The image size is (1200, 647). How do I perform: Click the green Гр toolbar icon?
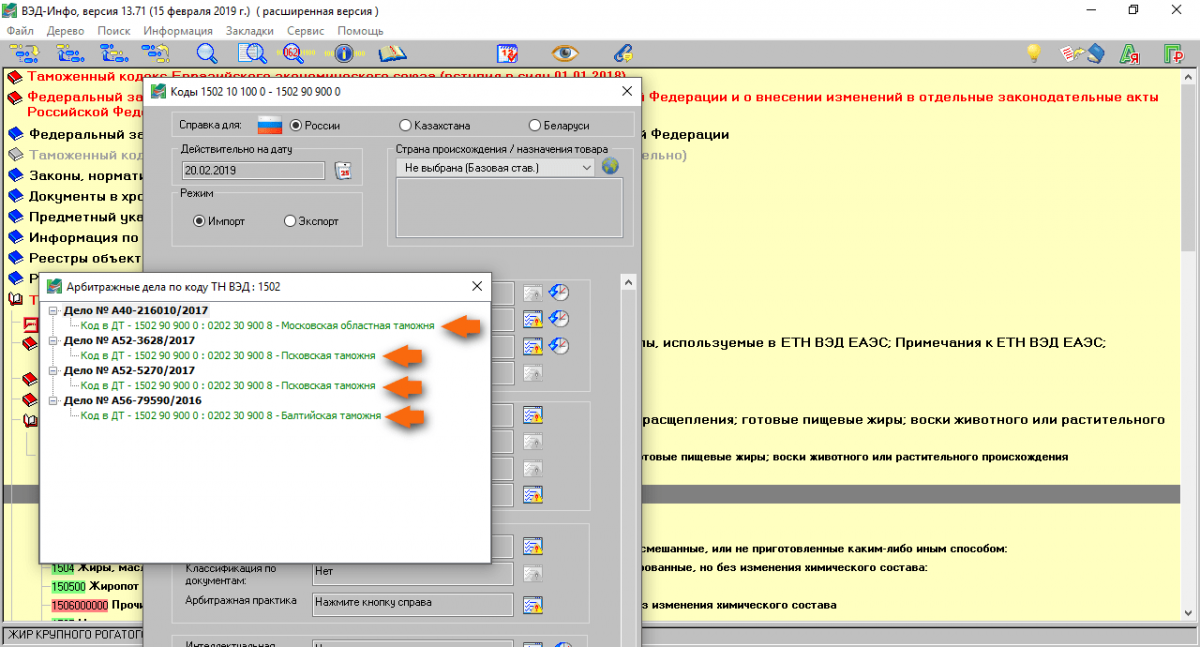[x=1174, y=53]
